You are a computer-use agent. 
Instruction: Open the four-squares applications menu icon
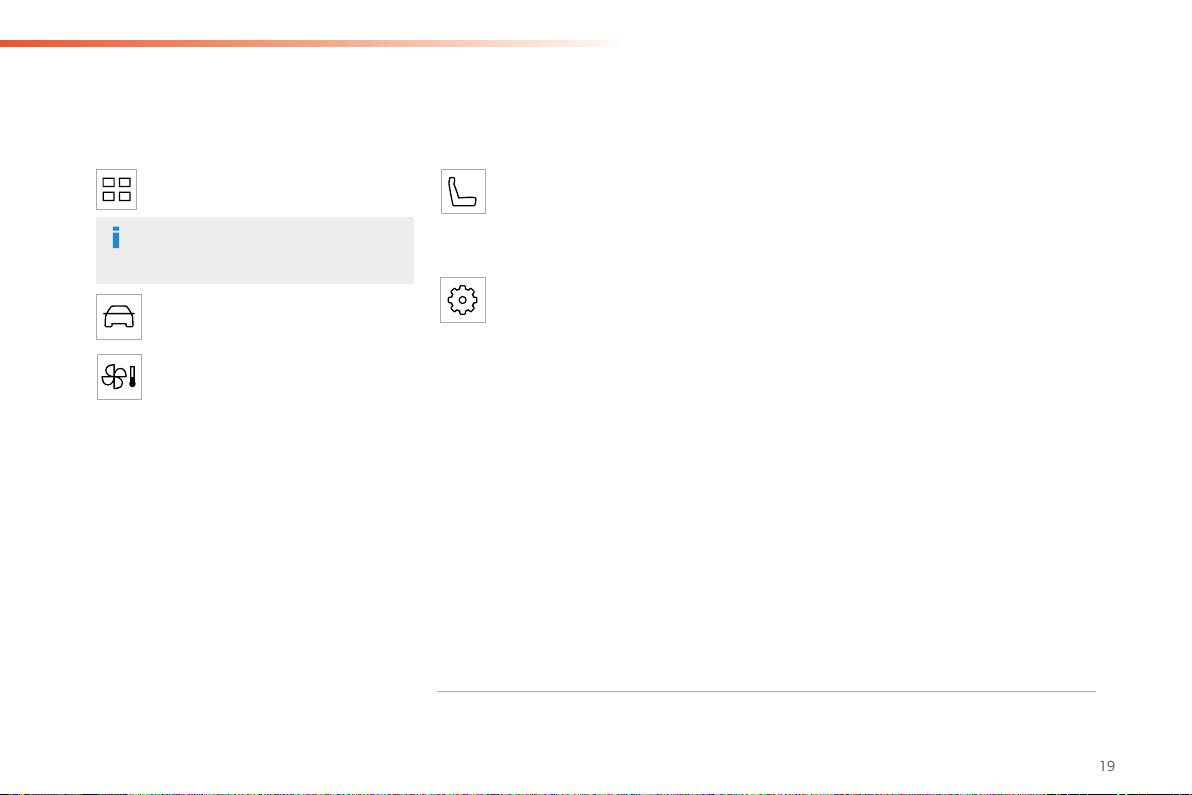point(116,189)
